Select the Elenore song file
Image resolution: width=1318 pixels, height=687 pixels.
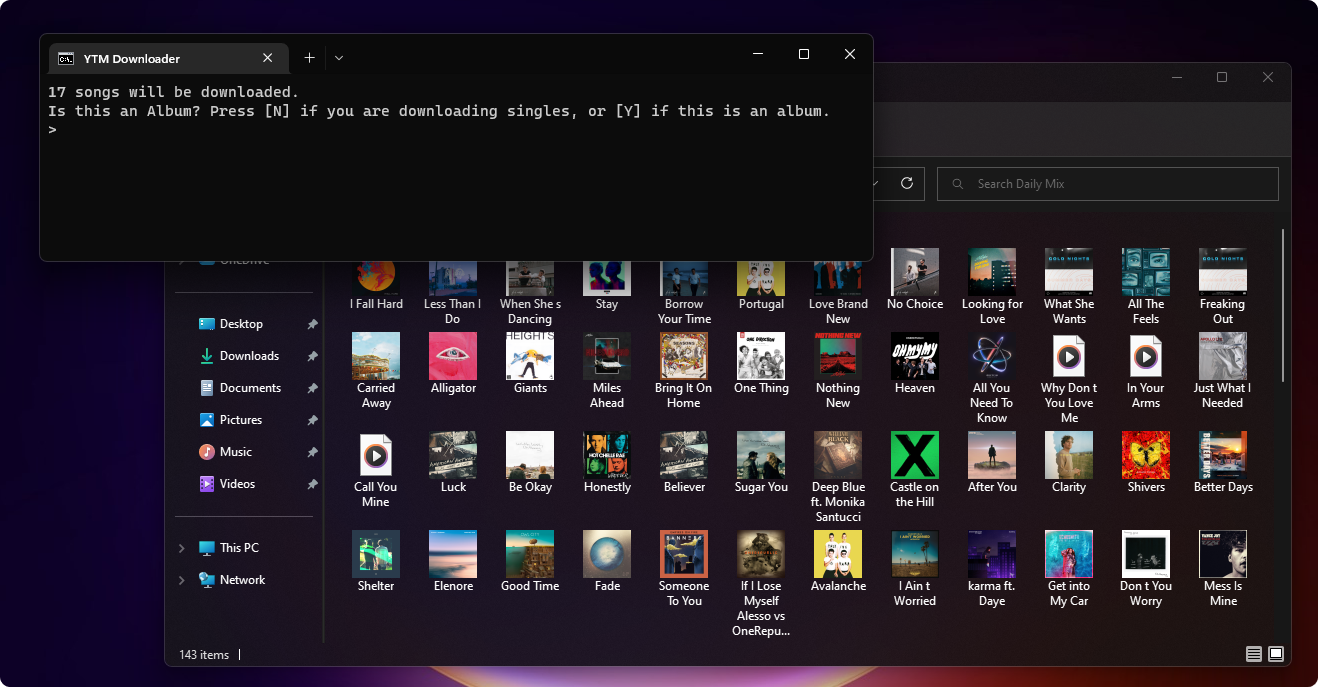[453, 562]
